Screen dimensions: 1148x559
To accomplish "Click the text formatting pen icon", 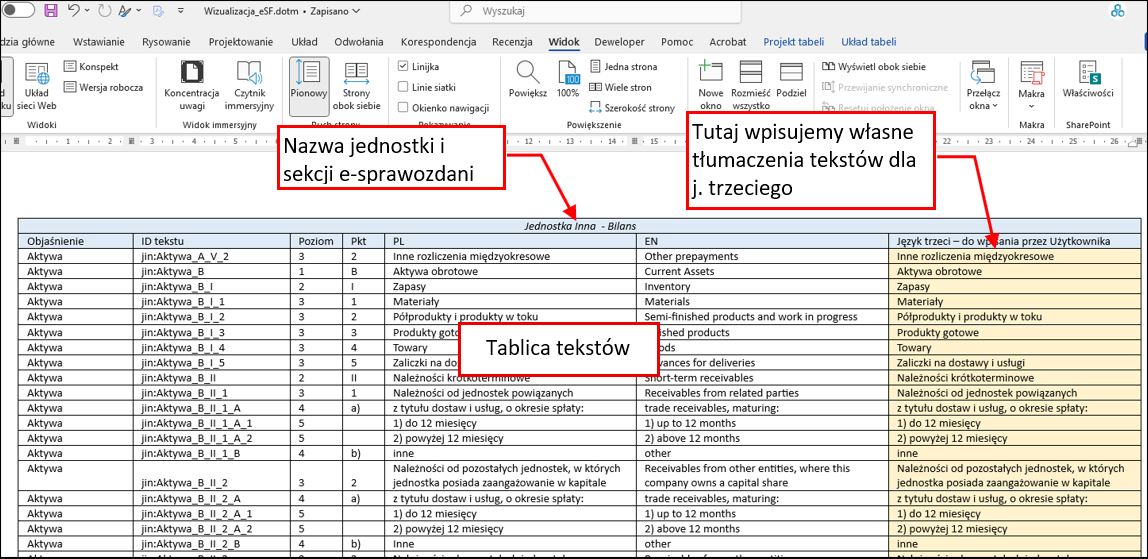I will click(124, 11).
